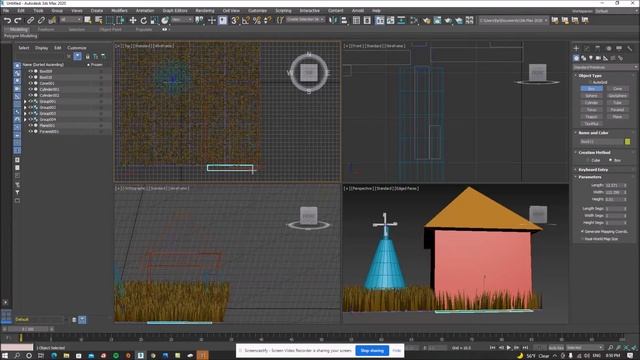The width and height of the screenshot is (640, 360).
Task: Open the Display tab in command panel
Action: [619, 48]
